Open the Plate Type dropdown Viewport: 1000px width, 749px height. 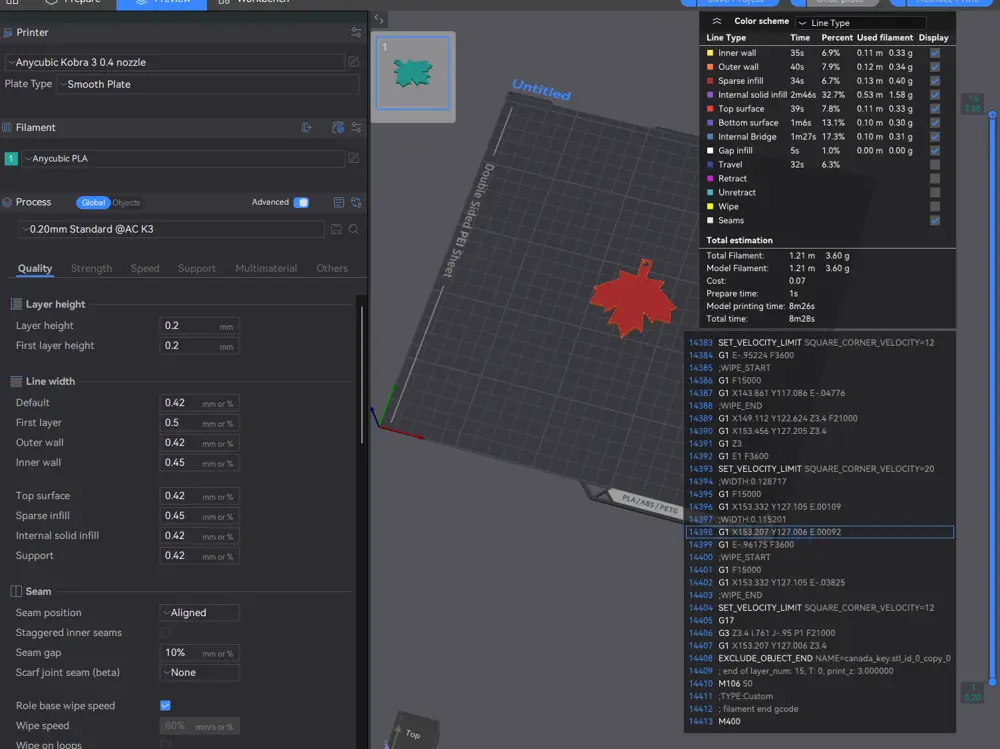pyautogui.click(x=208, y=84)
